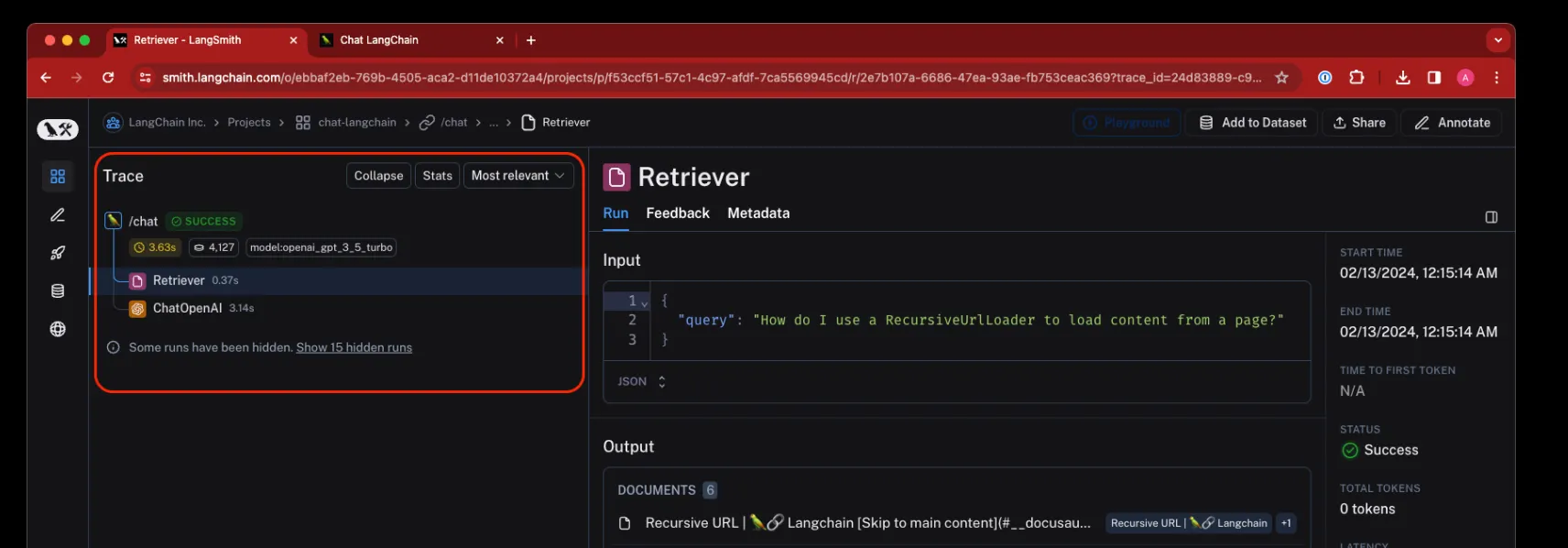Select the Retriever - LangSmith browser tab
Screen dimensions: 1568x548
point(206,40)
